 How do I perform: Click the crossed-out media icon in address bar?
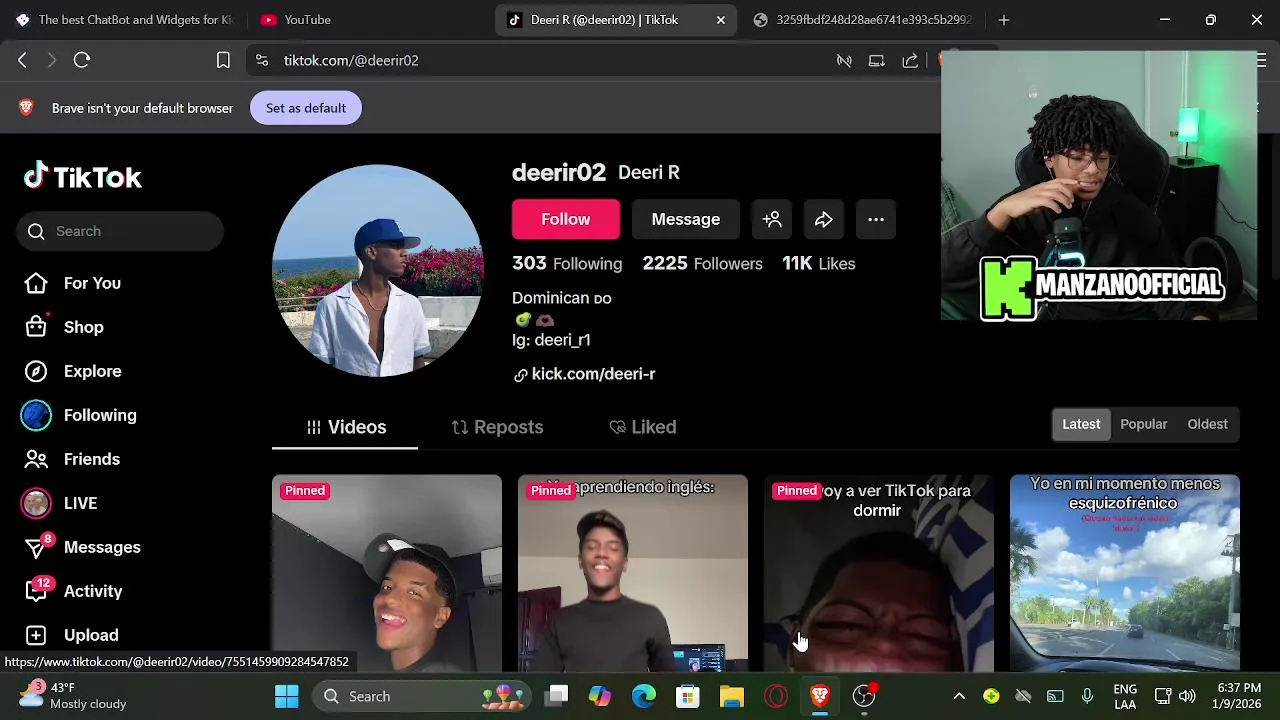[x=844, y=60]
